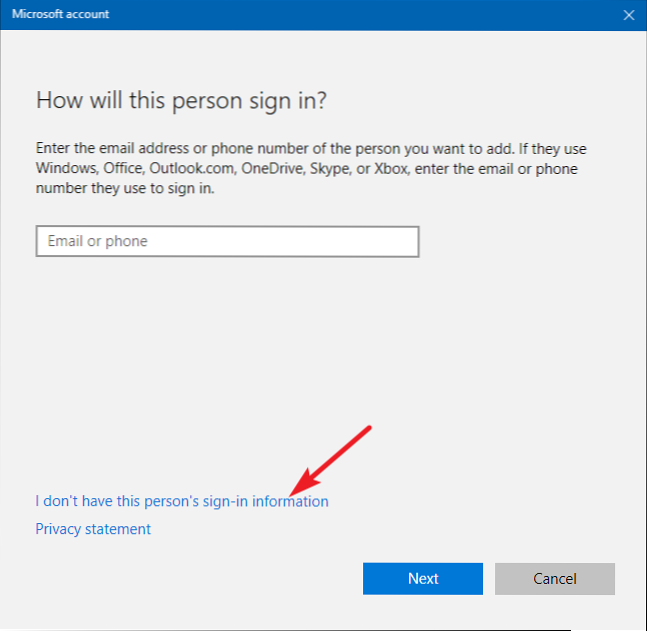Click the Email or phone input field
Image resolution: width=647 pixels, height=631 pixels.
coord(227,241)
